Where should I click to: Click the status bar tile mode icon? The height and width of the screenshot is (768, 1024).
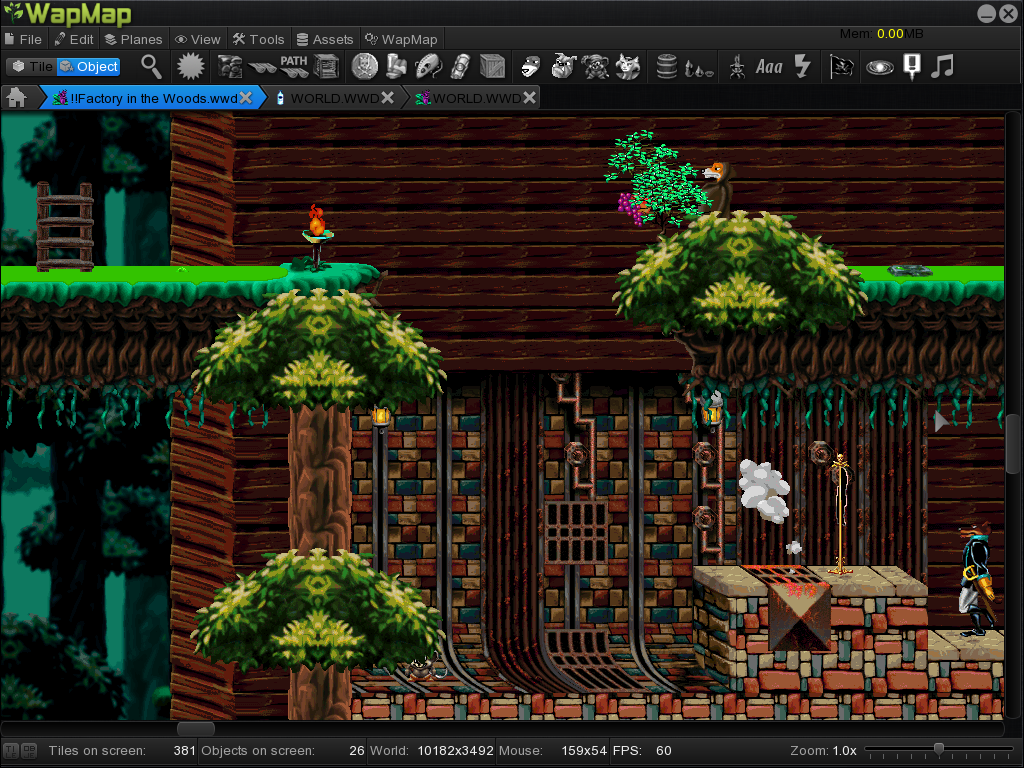[x=10, y=751]
